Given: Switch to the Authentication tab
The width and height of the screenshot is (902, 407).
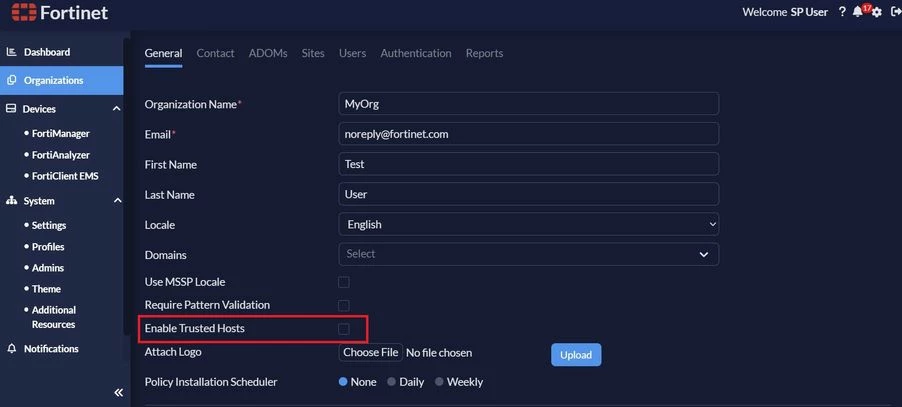Looking at the screenshot, I should [x=416, y=53].
